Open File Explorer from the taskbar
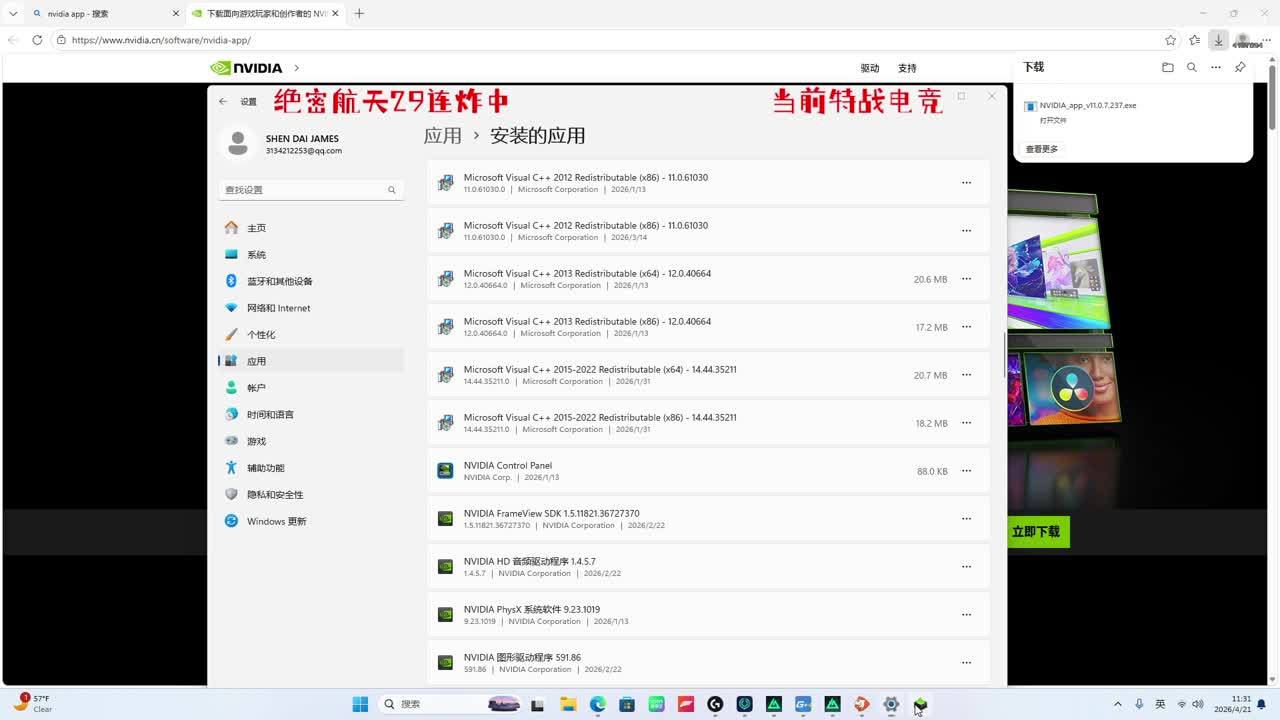Viewport: 1280px width, 720px height. click(568, 704)
